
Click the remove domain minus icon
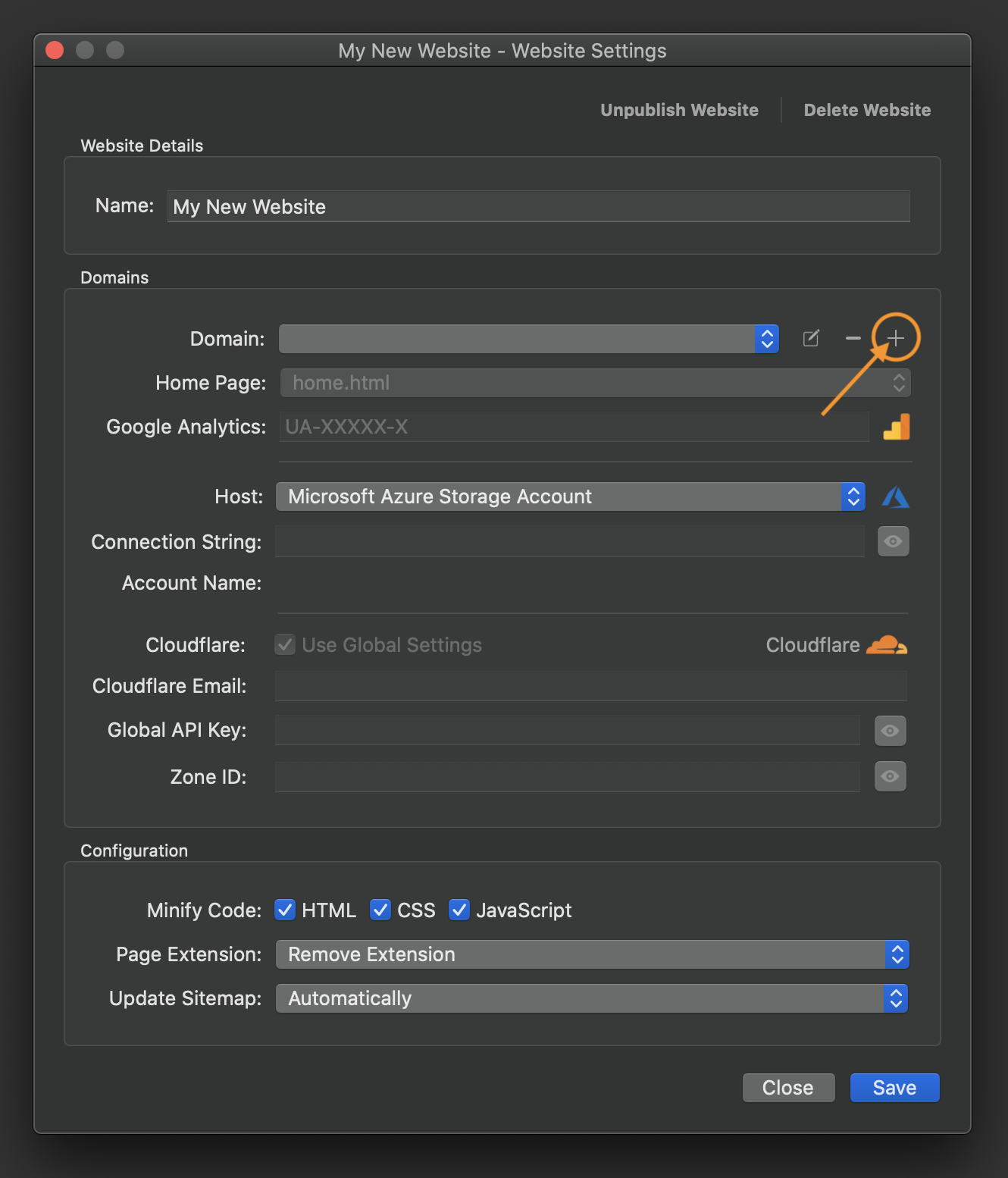(853, 338)
